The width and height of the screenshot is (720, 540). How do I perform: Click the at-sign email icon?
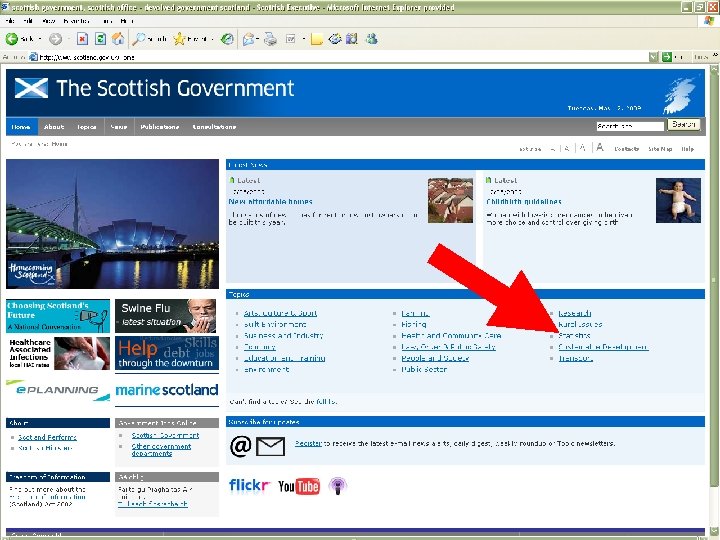pos(240,446)
